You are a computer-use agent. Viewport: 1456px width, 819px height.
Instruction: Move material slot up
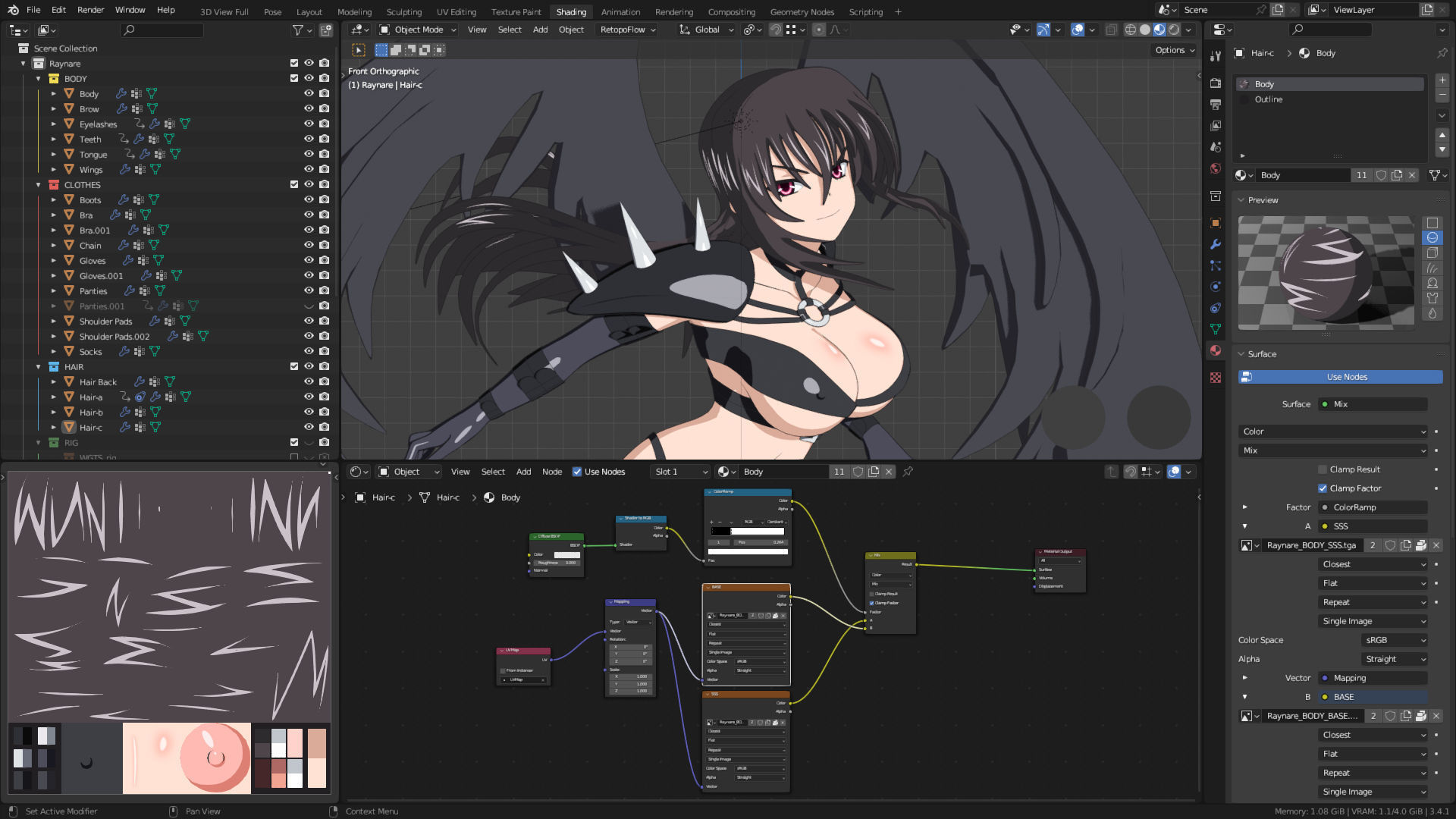(x=1442, y=134)
